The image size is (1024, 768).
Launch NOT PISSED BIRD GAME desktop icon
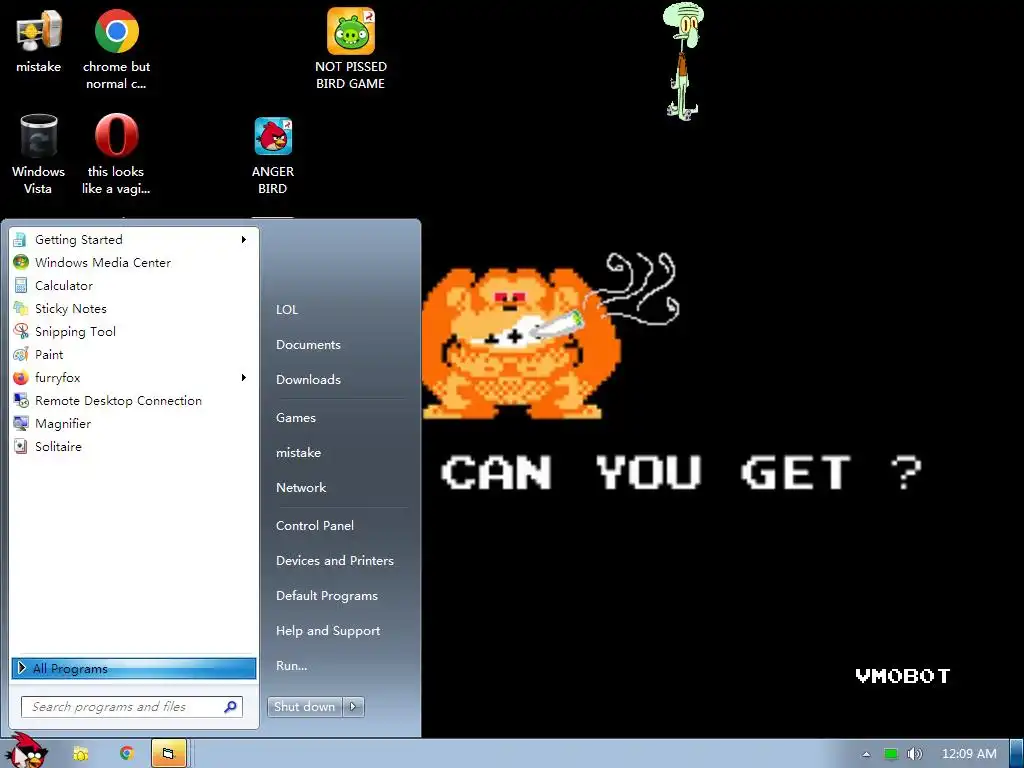point(351,49)
